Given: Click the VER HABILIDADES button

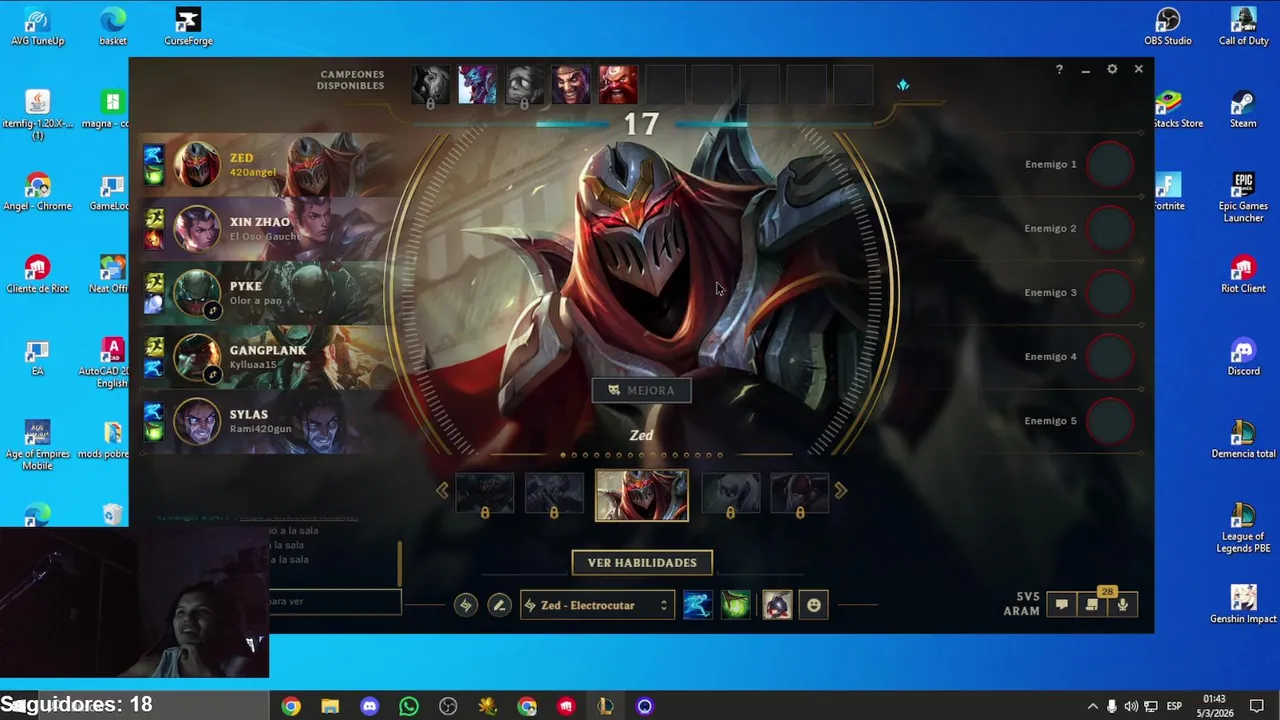Looking at the screenshot, I should (642, 563).
